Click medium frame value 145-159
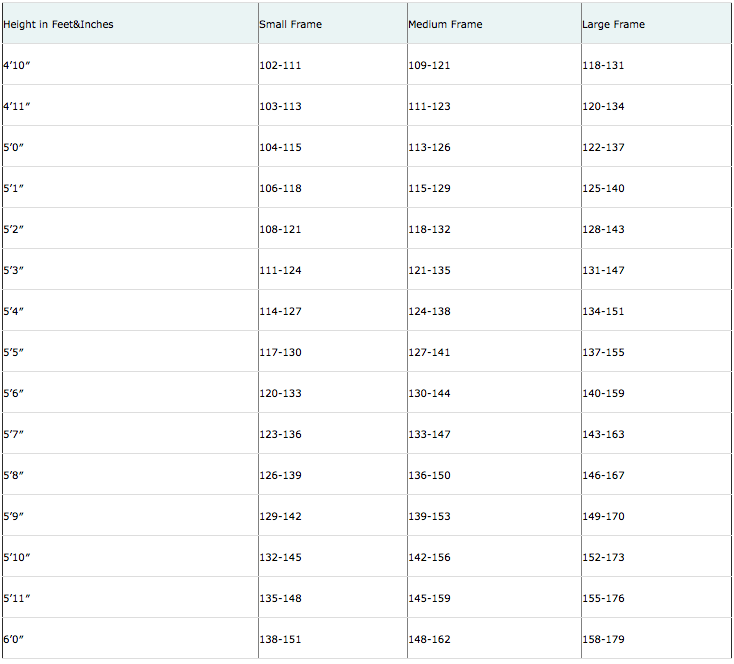 pos(429,598)
